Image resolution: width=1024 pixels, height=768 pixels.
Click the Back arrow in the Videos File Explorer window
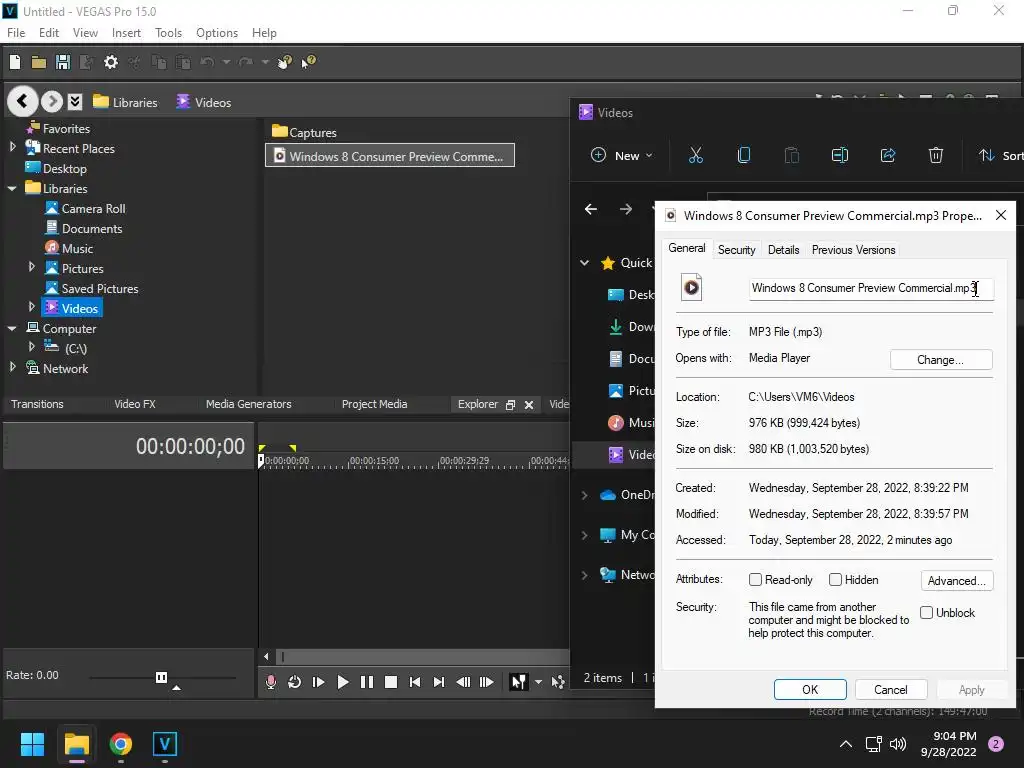pyautogui.click(x=591, y=209)
